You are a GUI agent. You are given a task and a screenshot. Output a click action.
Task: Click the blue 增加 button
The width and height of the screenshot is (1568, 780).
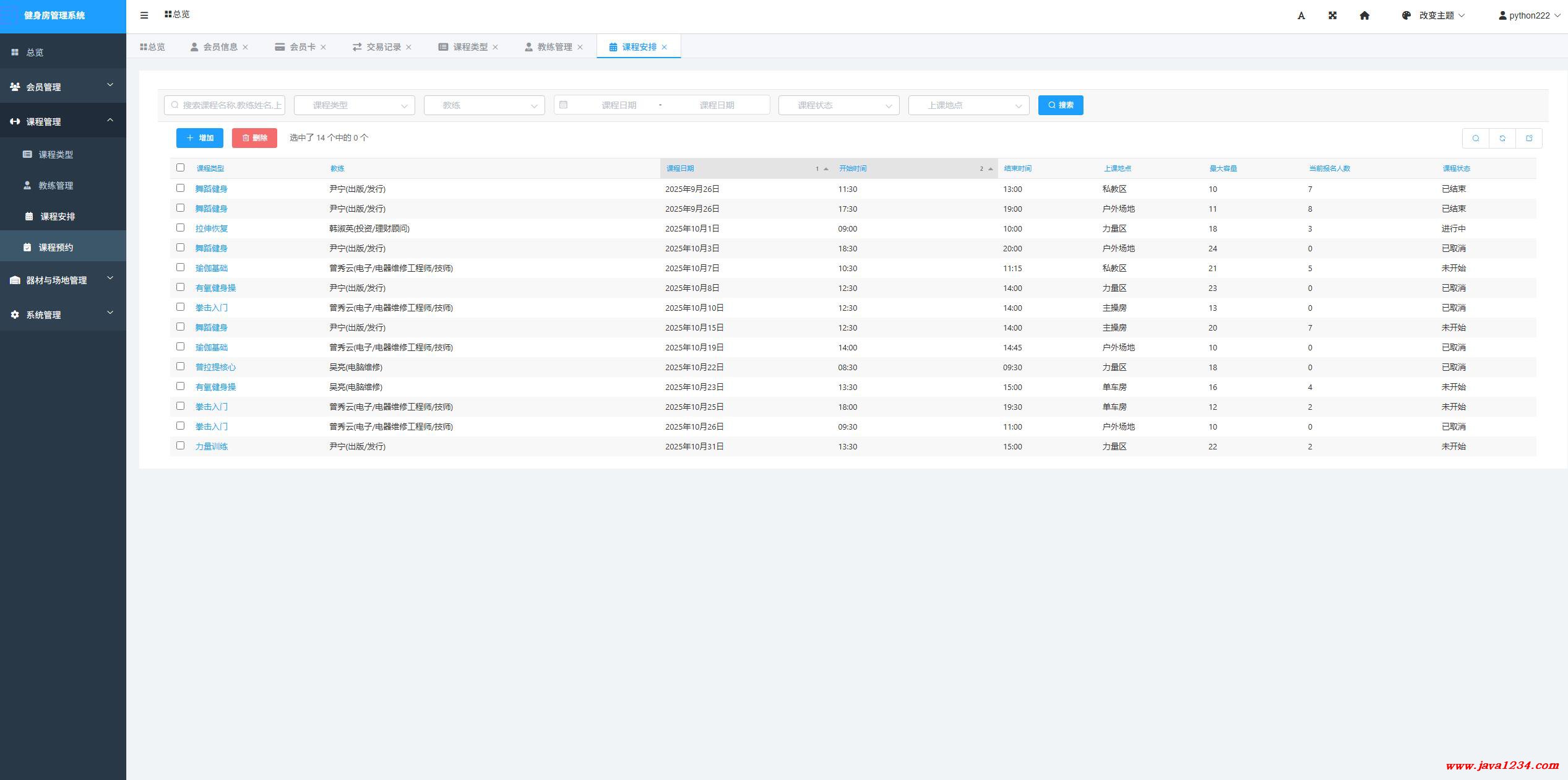(x=199, y=138)
